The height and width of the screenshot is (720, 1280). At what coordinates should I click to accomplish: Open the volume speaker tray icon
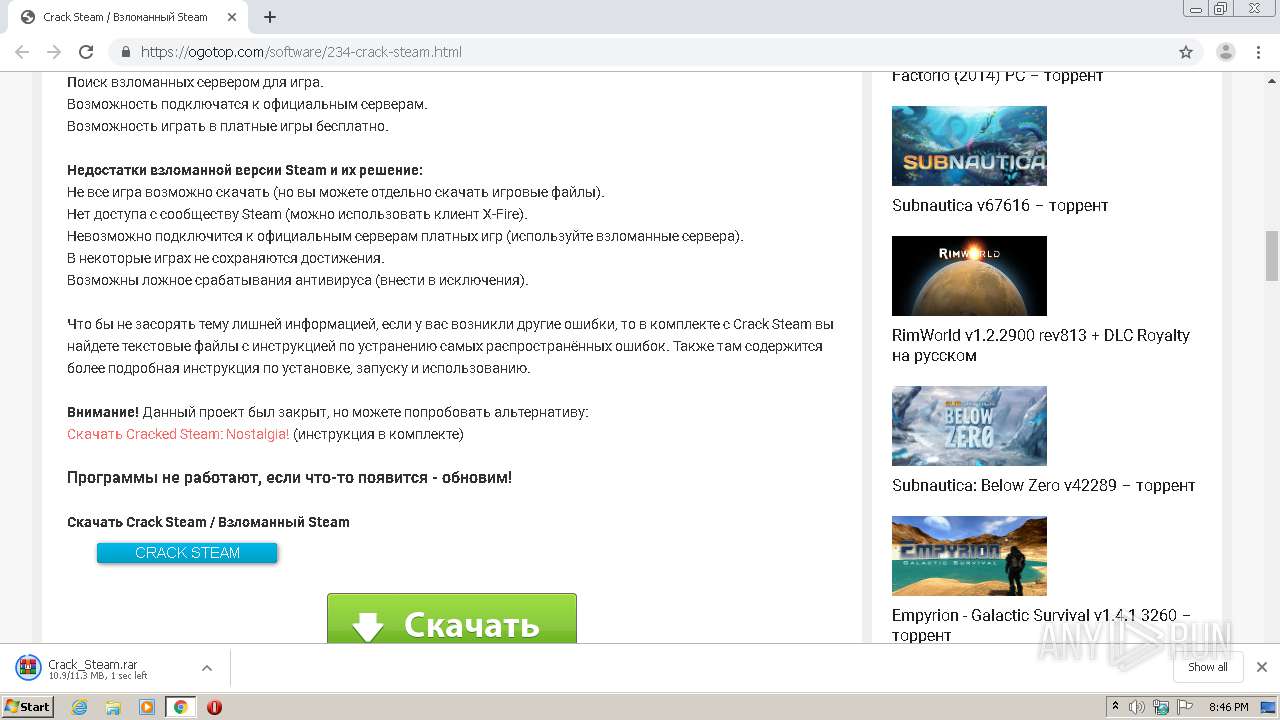click(1138, 707)
